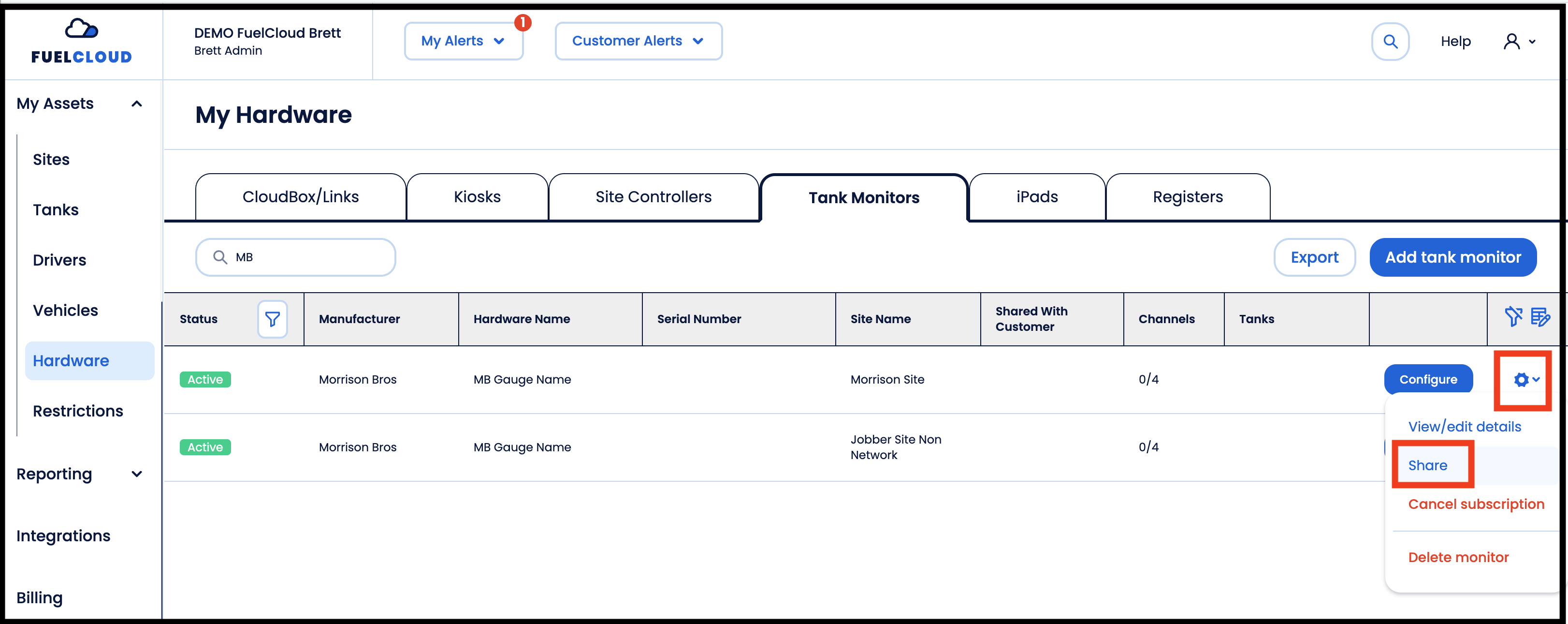This screenshot has height=624, width=1568.
Task: Switch to the Site Controllers tab
Action: click(x=654, y=197)
